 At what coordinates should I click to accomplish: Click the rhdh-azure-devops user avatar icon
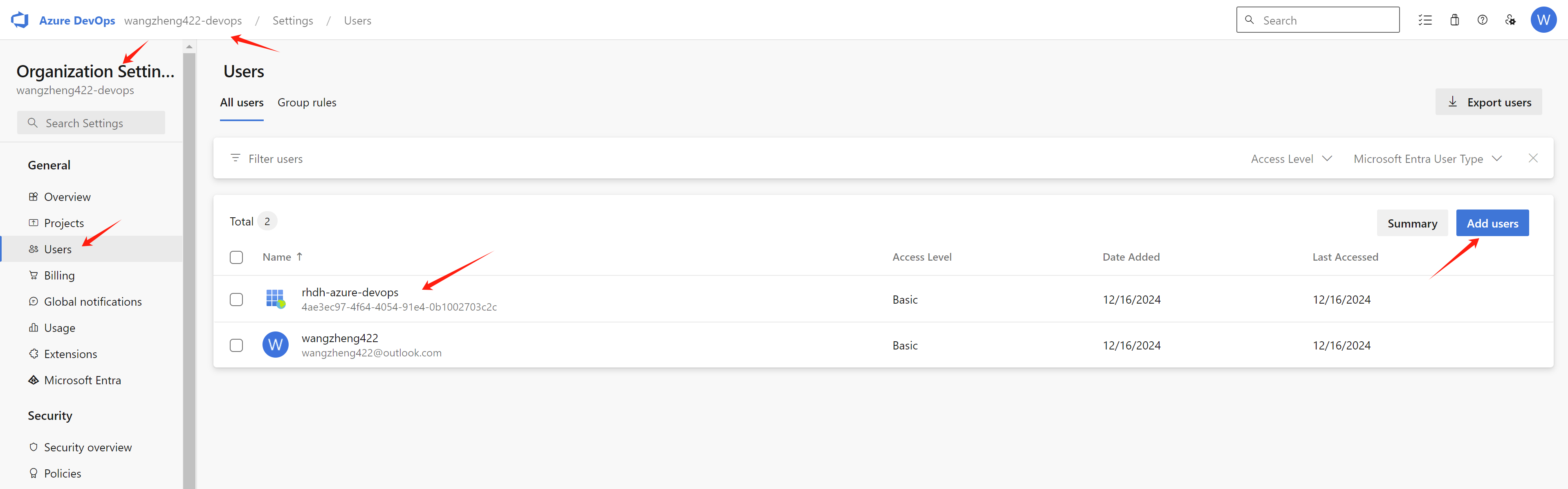[275, 299]
